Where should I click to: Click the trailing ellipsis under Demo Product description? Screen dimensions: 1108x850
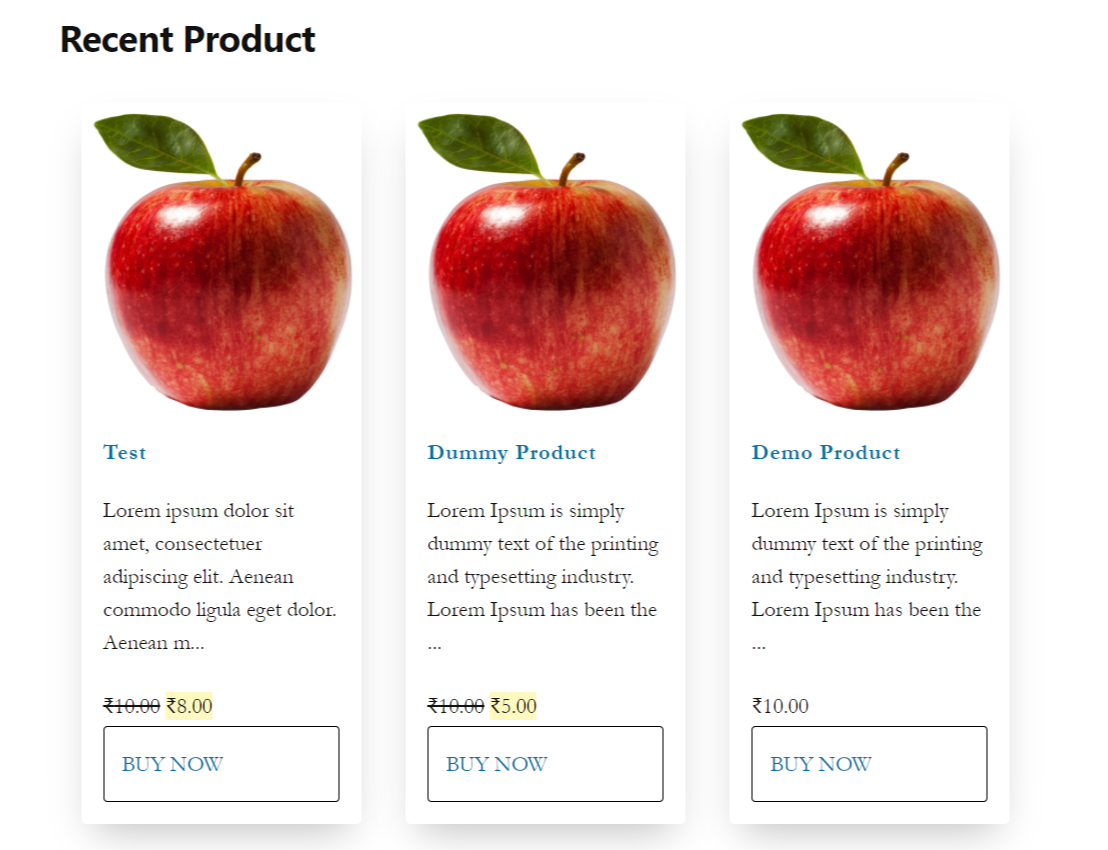click(759, 646)
